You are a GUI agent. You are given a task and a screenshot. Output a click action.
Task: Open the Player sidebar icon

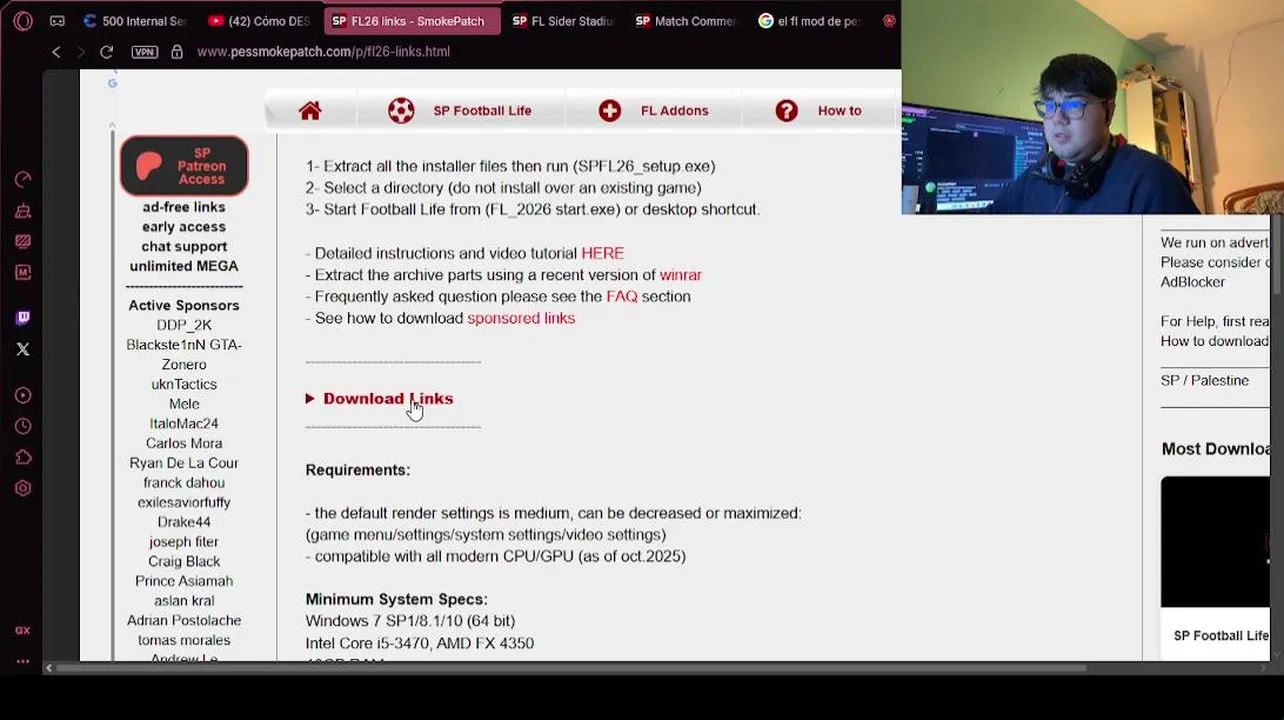tap(23, 396)
